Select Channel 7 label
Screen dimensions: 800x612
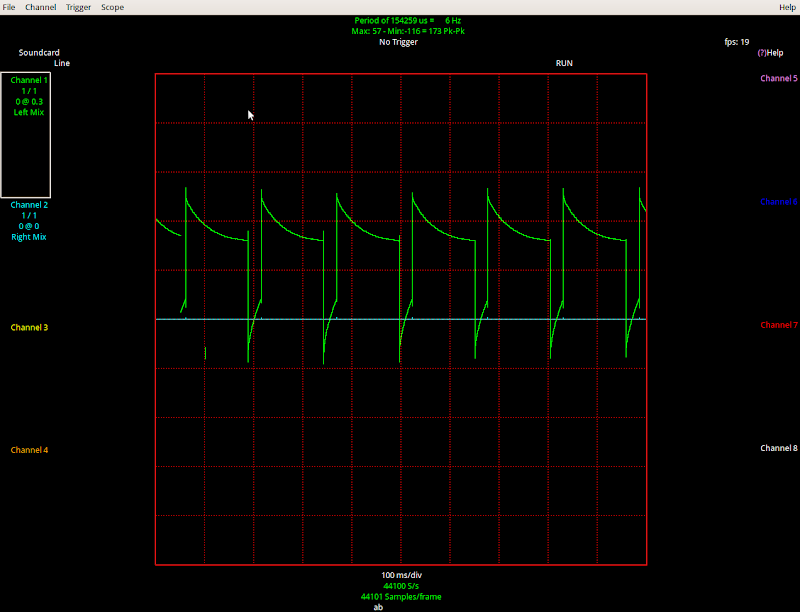(x=778, y=325)
